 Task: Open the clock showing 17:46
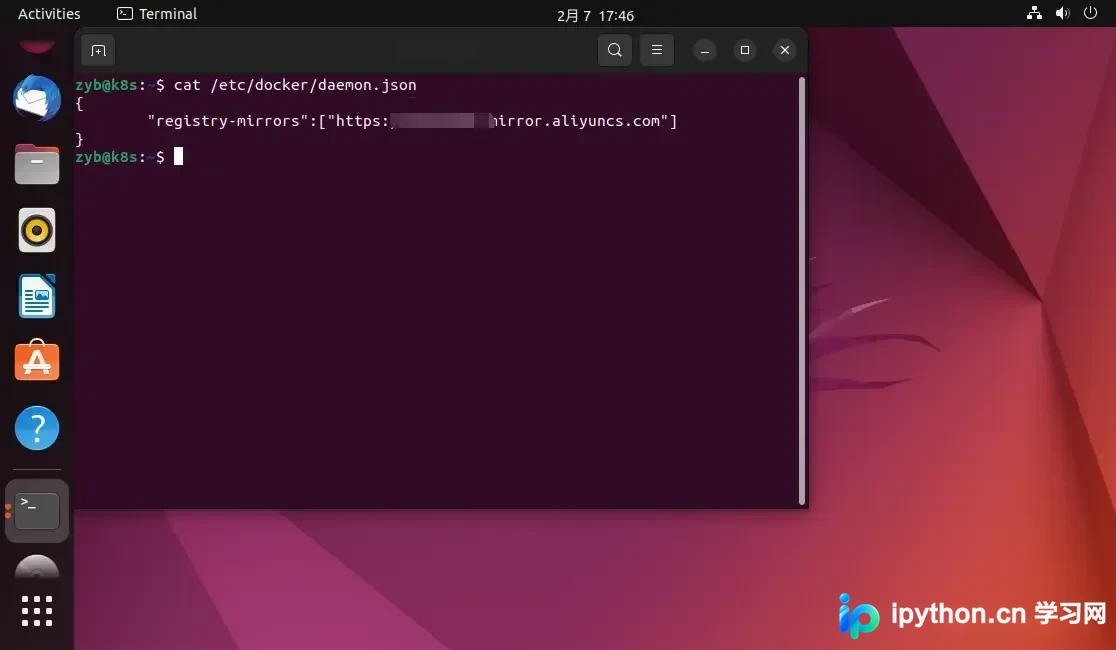[595, 15]
